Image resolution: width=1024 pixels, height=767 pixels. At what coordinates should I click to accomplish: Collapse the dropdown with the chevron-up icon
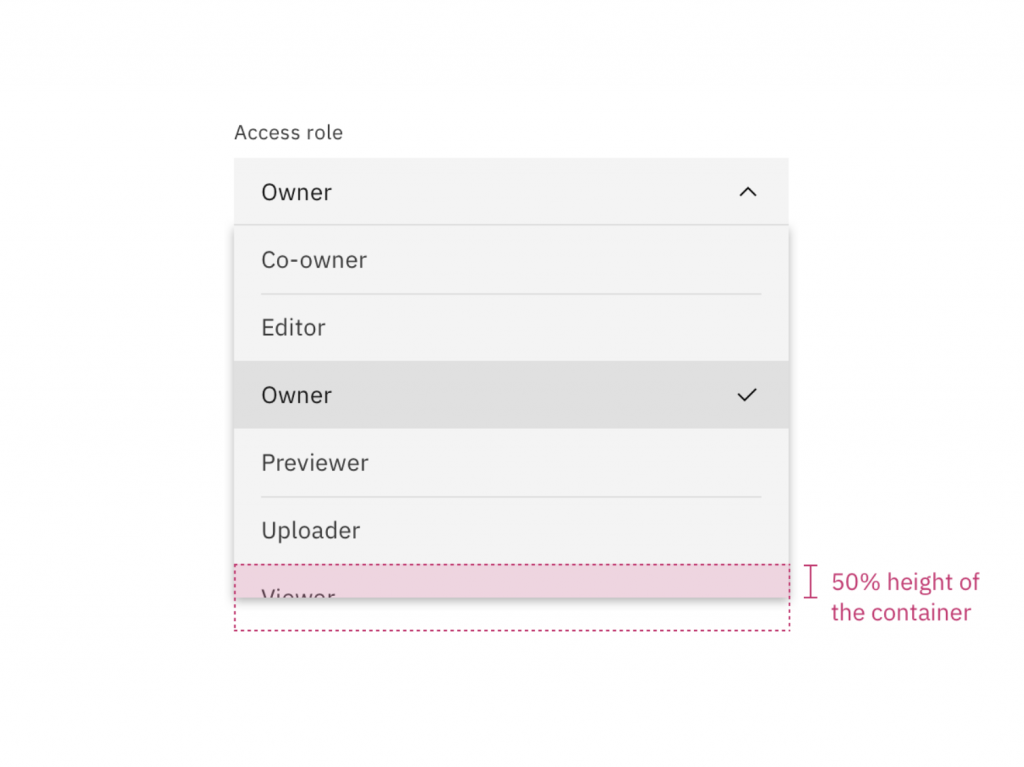tap(747, 192)
